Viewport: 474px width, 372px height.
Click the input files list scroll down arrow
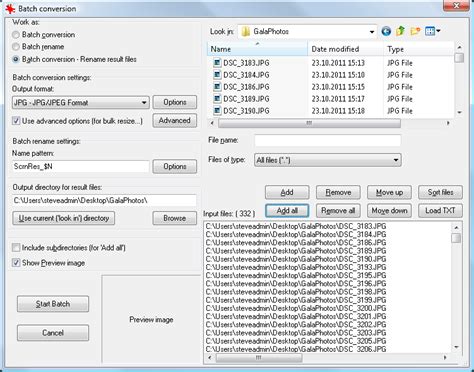click(x=456, y=347)
